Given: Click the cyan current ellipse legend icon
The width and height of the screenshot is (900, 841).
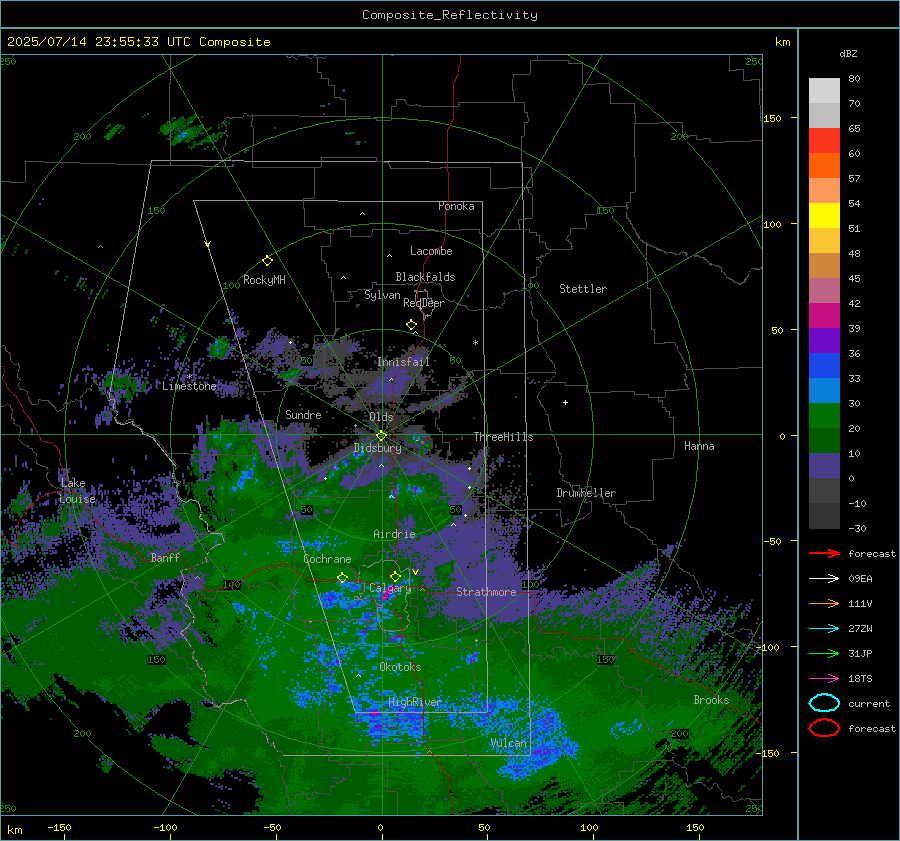Looking at the screenshot, I should (824, 703).
